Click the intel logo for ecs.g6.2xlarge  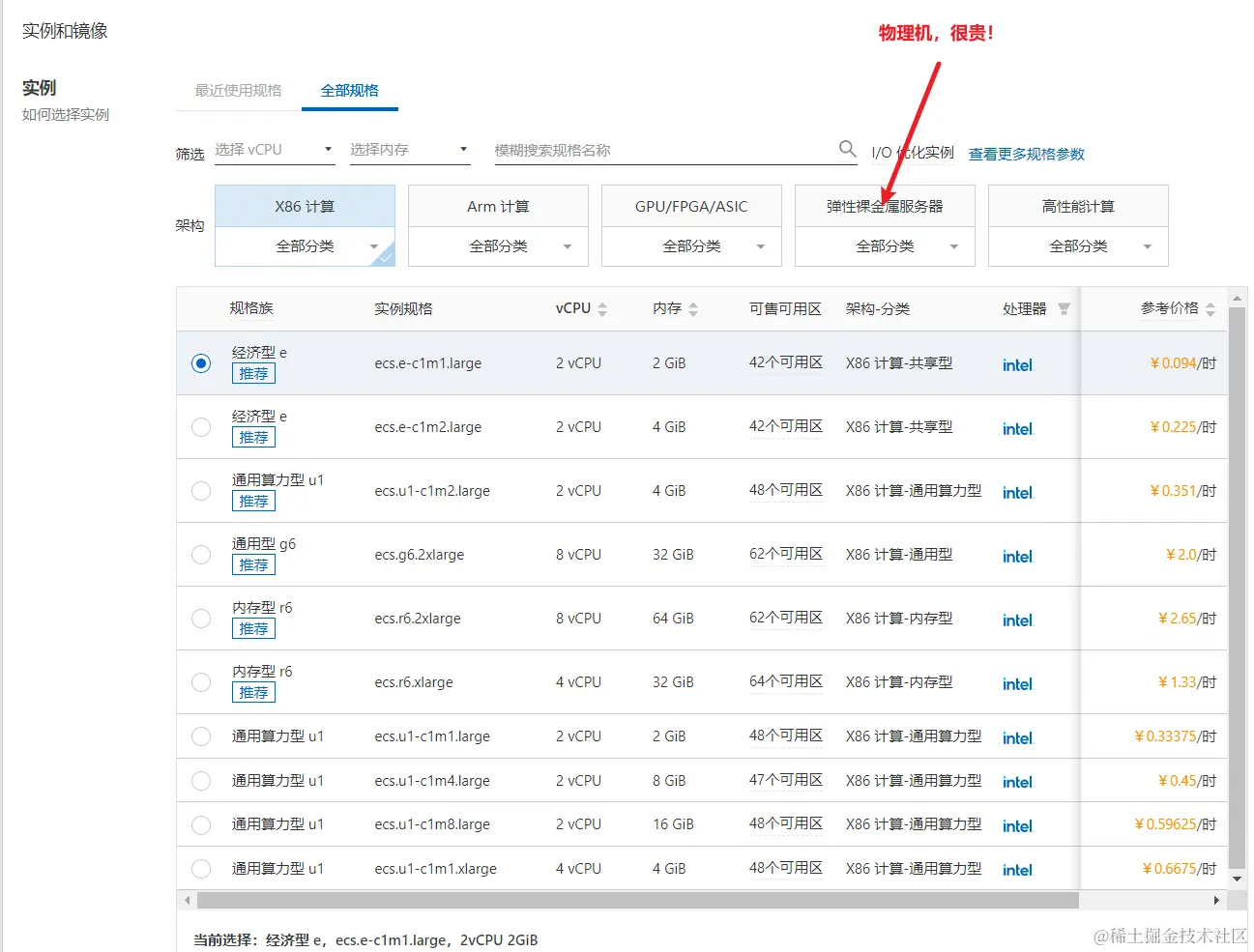(1017, 556)
